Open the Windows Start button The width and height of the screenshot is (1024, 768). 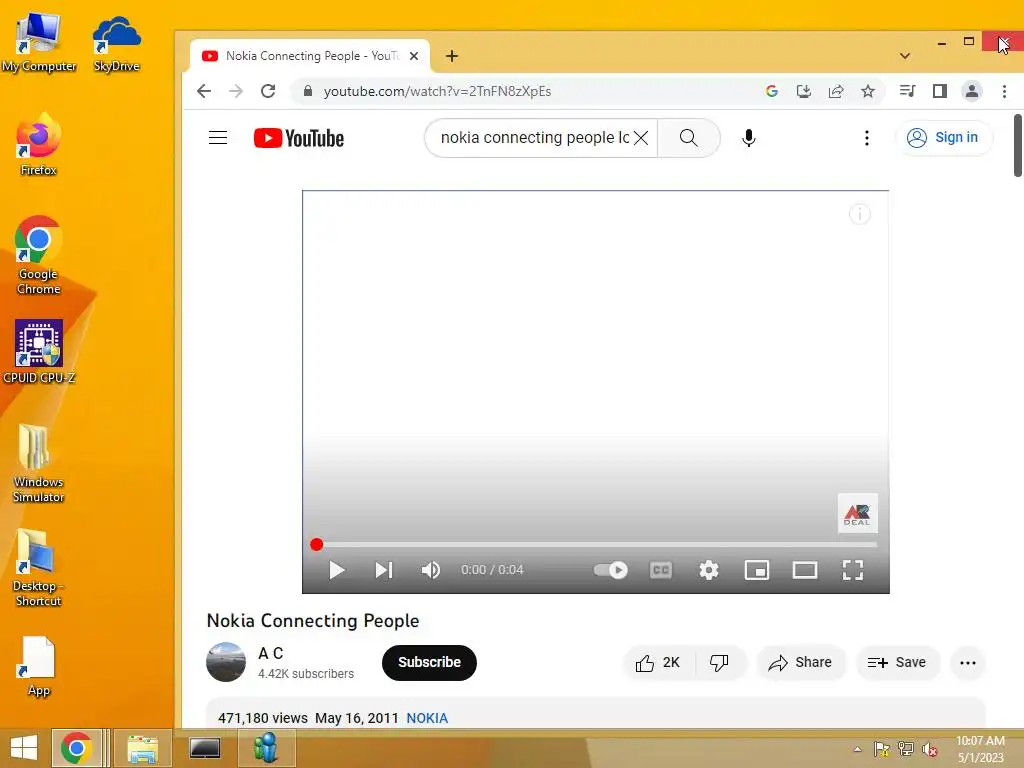[24, 748]
